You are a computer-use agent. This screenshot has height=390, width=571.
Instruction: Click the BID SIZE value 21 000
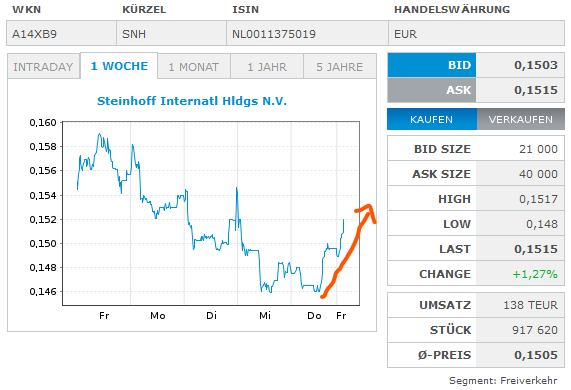click(x=538, y=149)
